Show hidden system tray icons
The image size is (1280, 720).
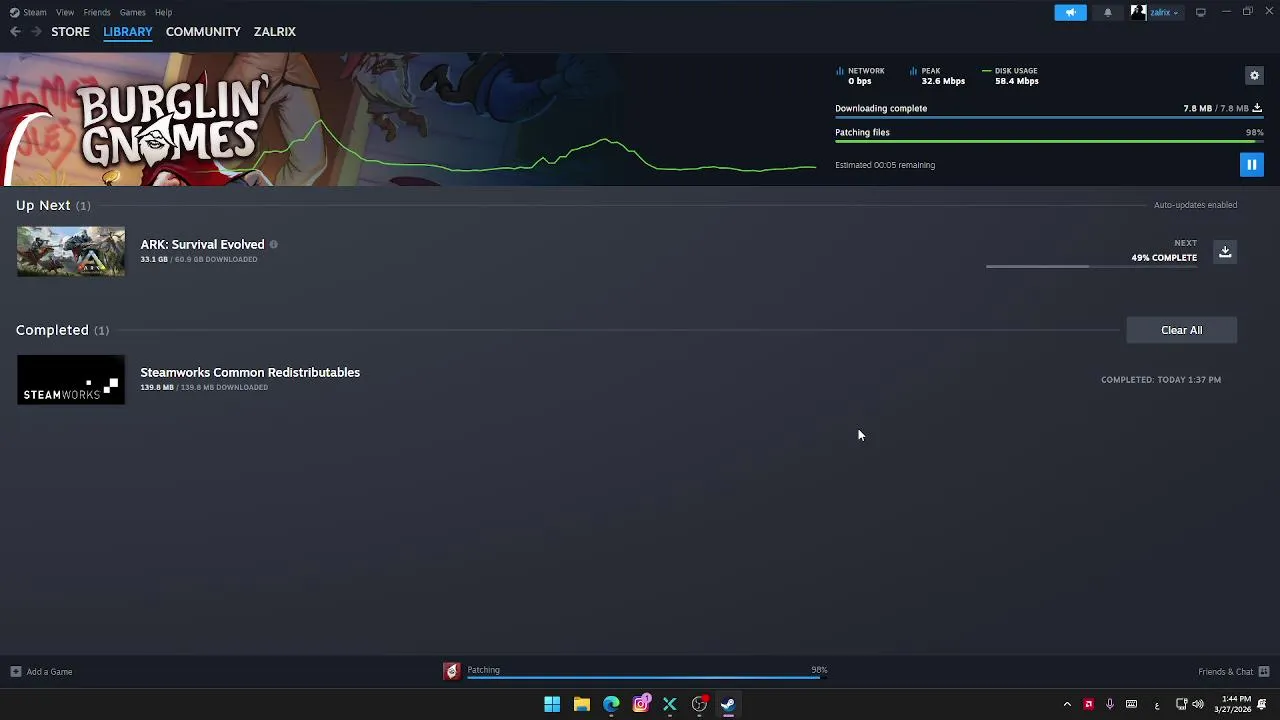click(1067, 704)
